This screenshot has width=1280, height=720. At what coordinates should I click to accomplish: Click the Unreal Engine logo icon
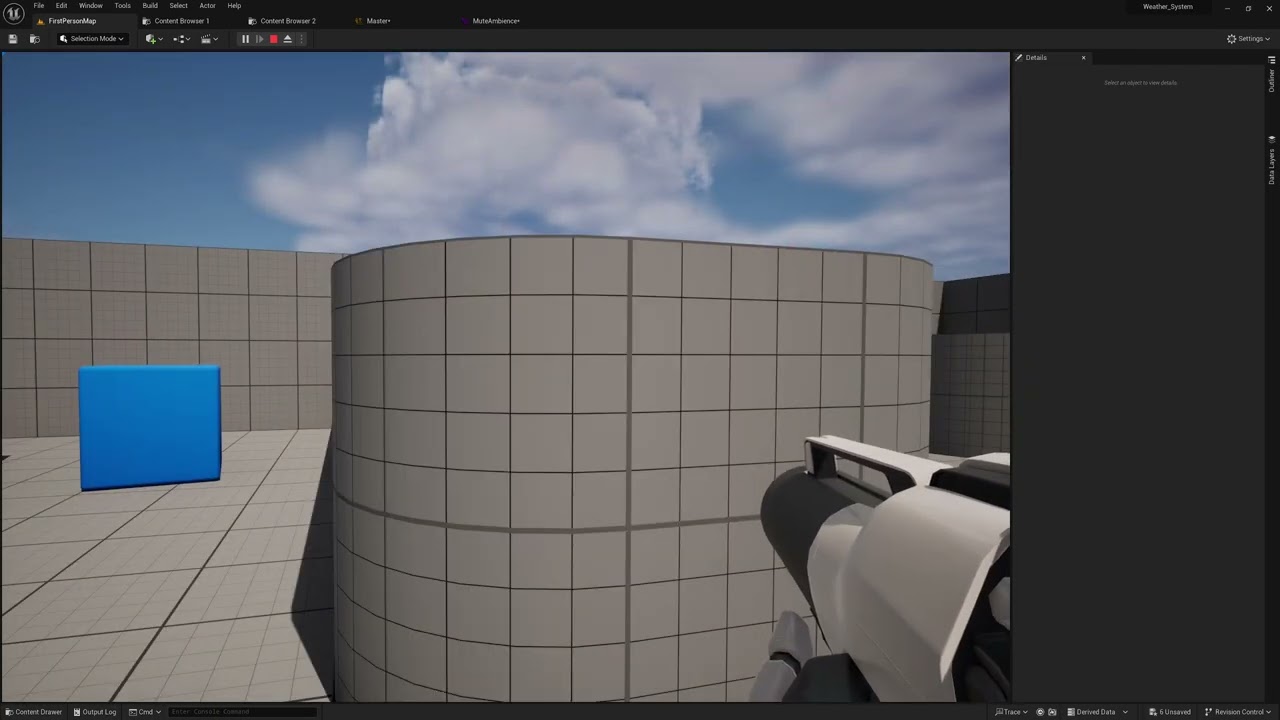(14, 13)
